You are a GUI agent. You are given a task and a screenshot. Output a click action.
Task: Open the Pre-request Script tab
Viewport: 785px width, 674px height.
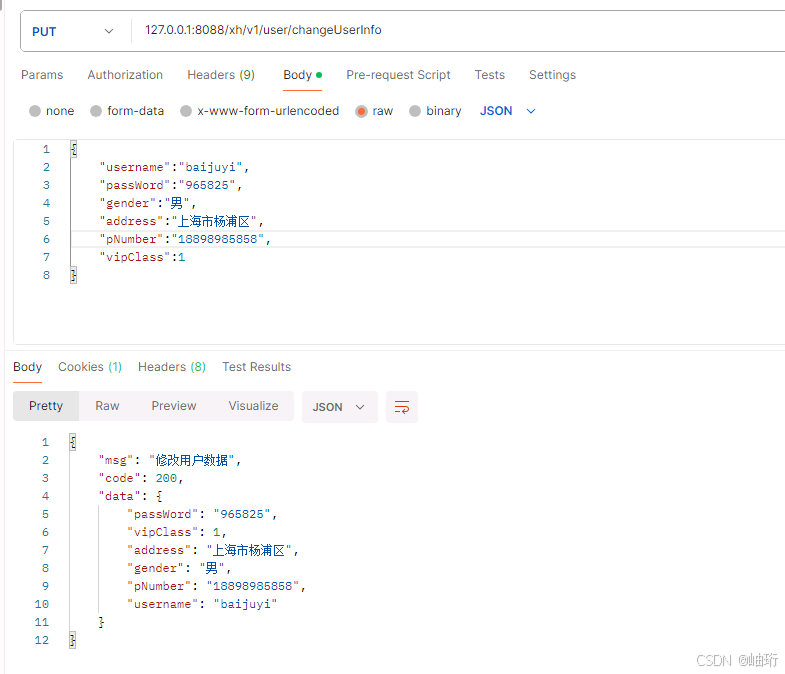point(398,75)
